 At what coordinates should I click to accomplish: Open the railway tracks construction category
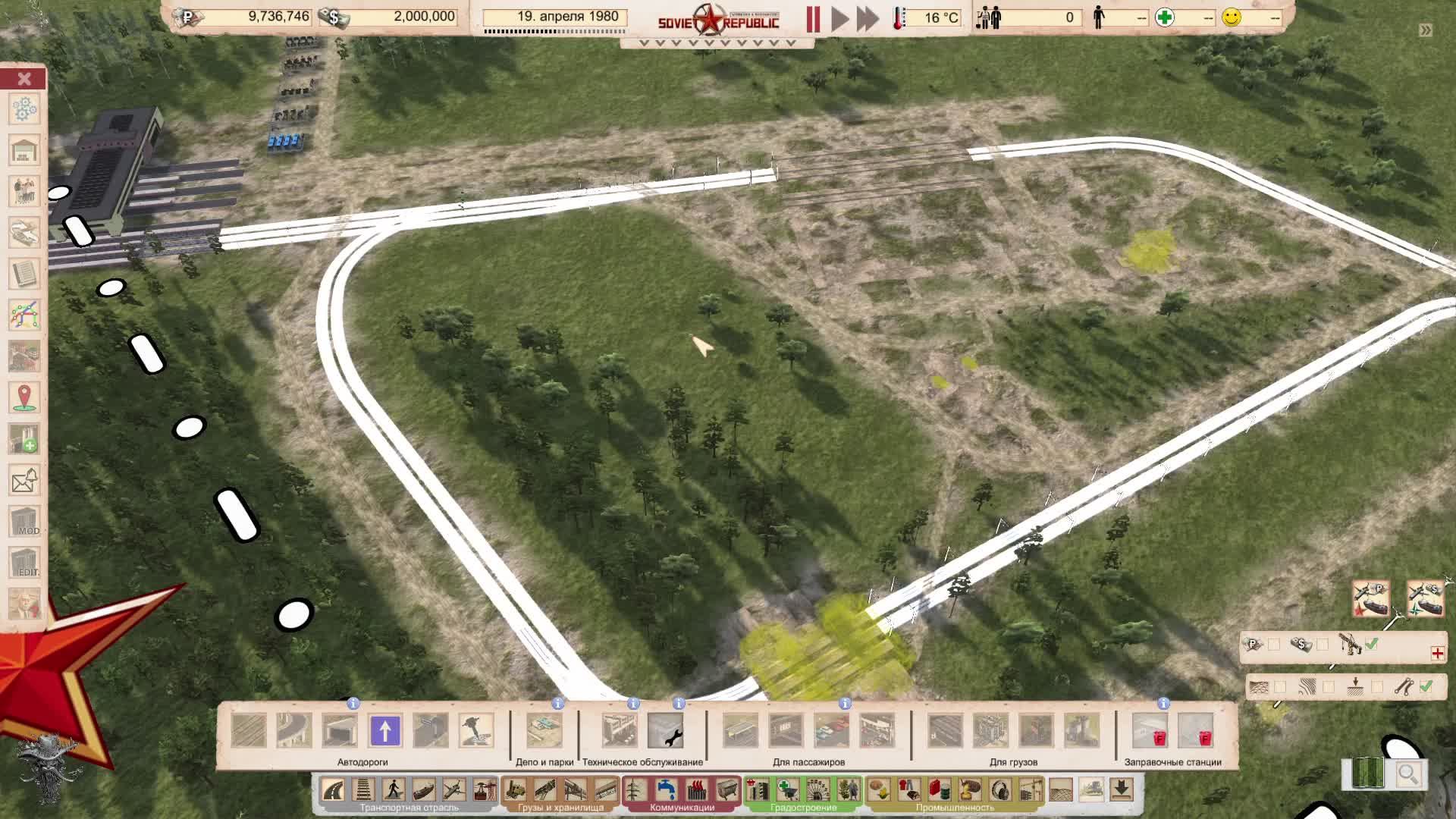point(362,790)
